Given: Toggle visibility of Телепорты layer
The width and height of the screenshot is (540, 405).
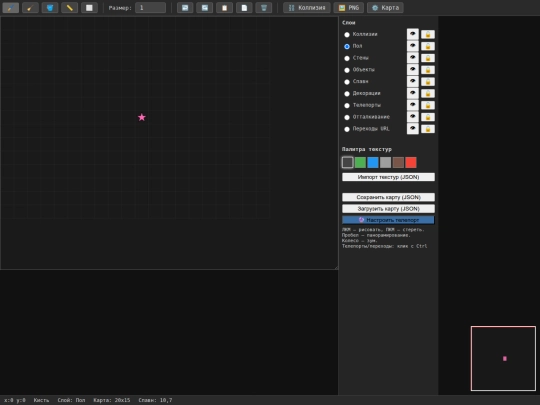Looking at the screenshot, I should click(x=413, y=105).
